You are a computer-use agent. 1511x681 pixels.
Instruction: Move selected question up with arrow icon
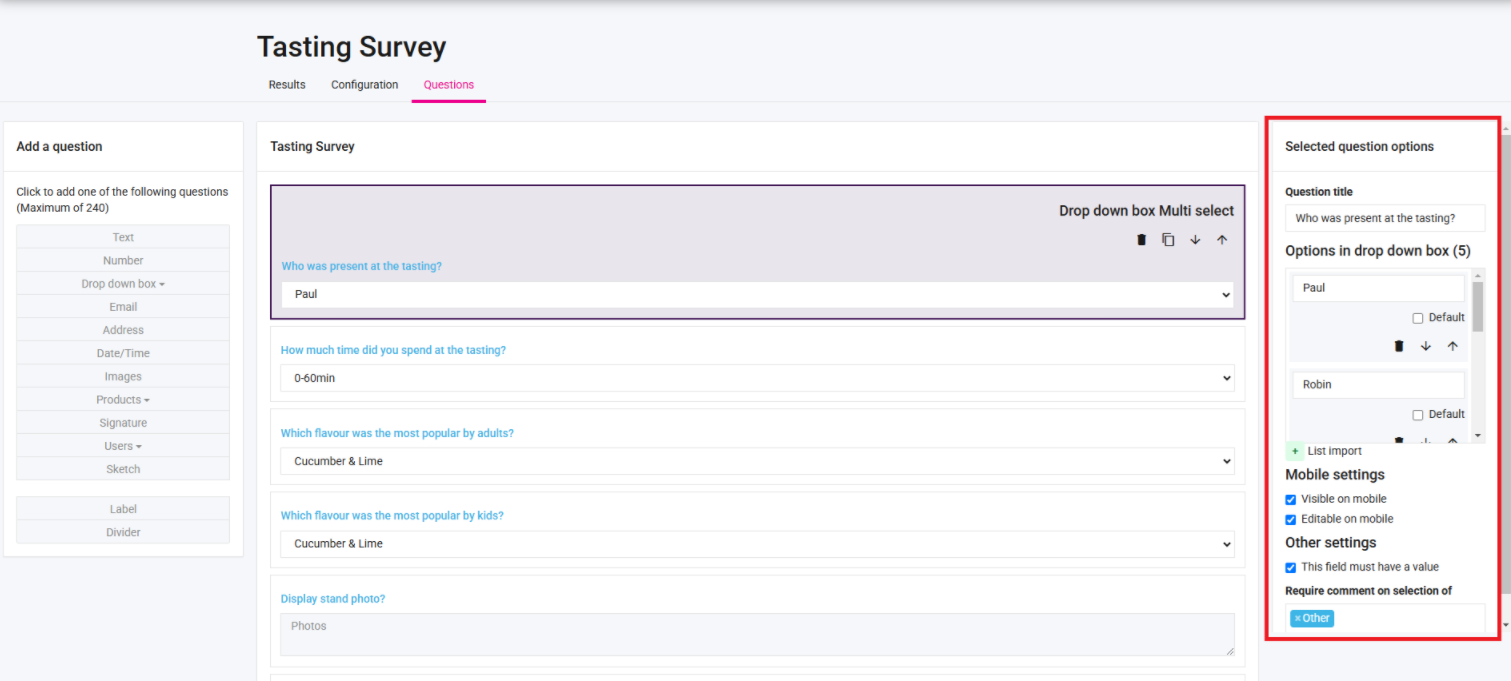click(x=1222, y=240)
